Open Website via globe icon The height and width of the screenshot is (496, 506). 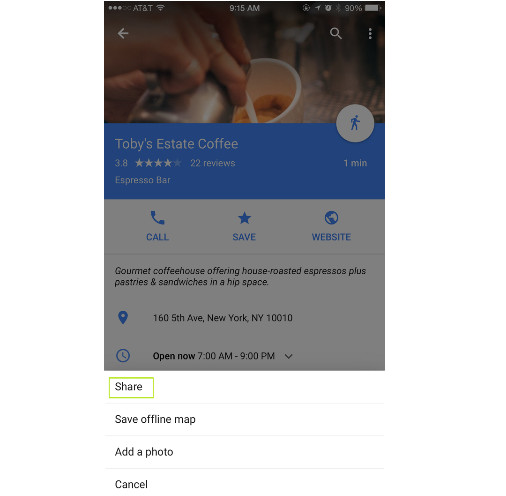tap(331, 218)
